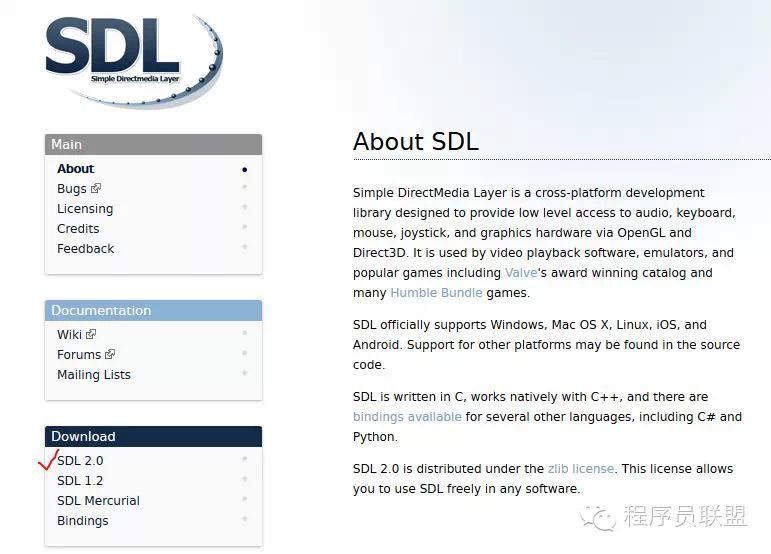This screenshot has height=554, width=771.
Task: Open the SDL Mercurial page
Action: (x=98, y=501)
